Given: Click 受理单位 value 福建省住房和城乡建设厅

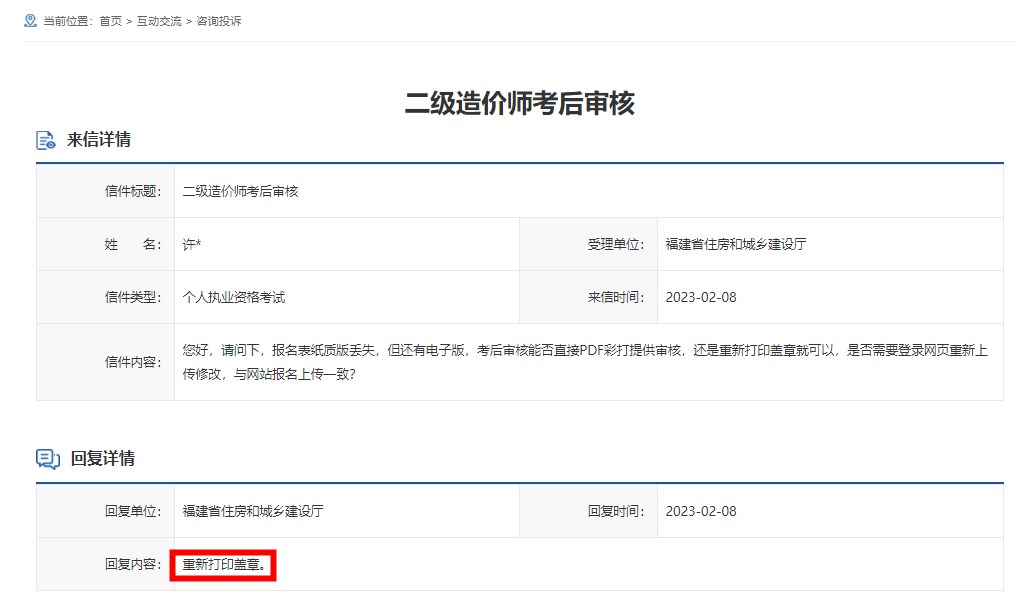Looking at the screenshot, I should 735,244.
